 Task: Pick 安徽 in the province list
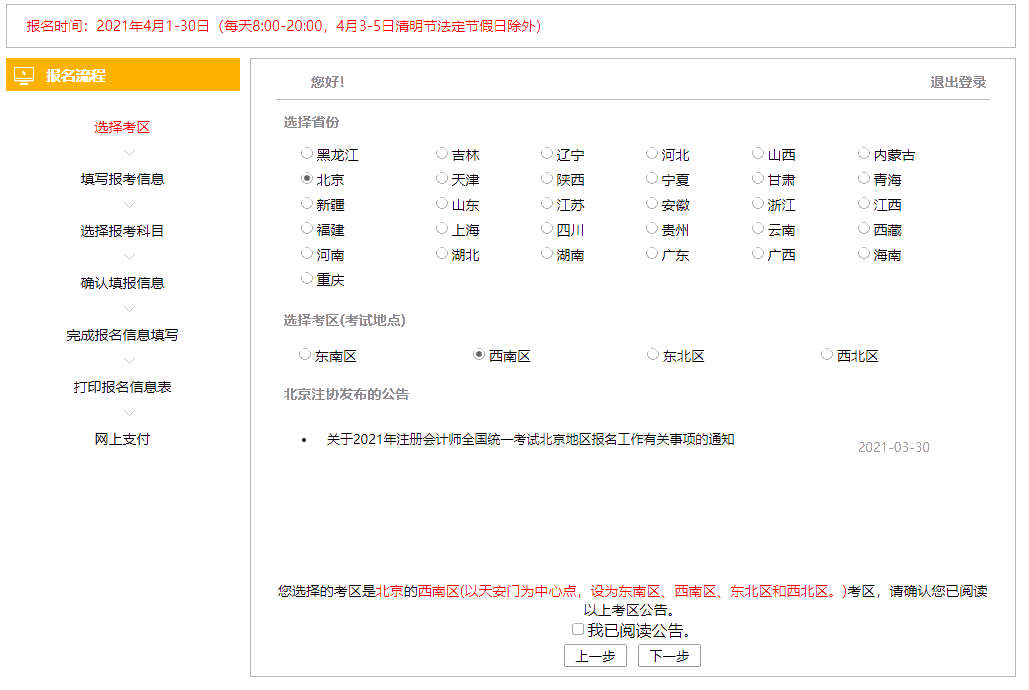pyautogui.click(x=652, y=204)
